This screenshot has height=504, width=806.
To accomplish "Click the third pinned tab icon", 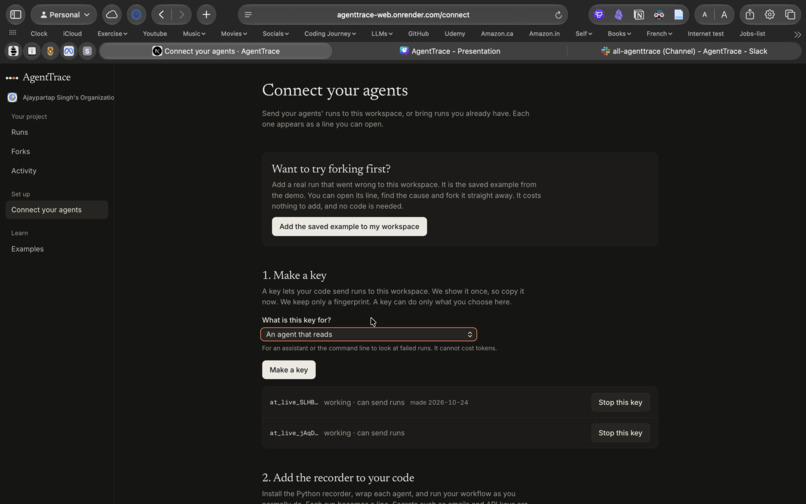I will [50, 51].
